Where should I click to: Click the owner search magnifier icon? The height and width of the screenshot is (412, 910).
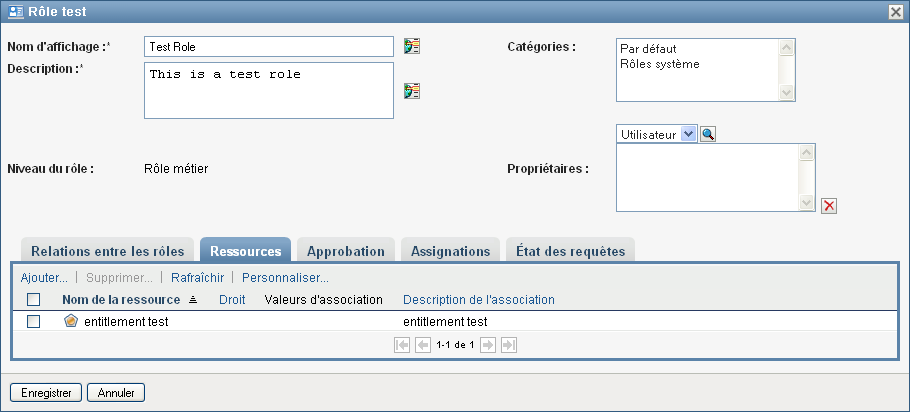707,134
